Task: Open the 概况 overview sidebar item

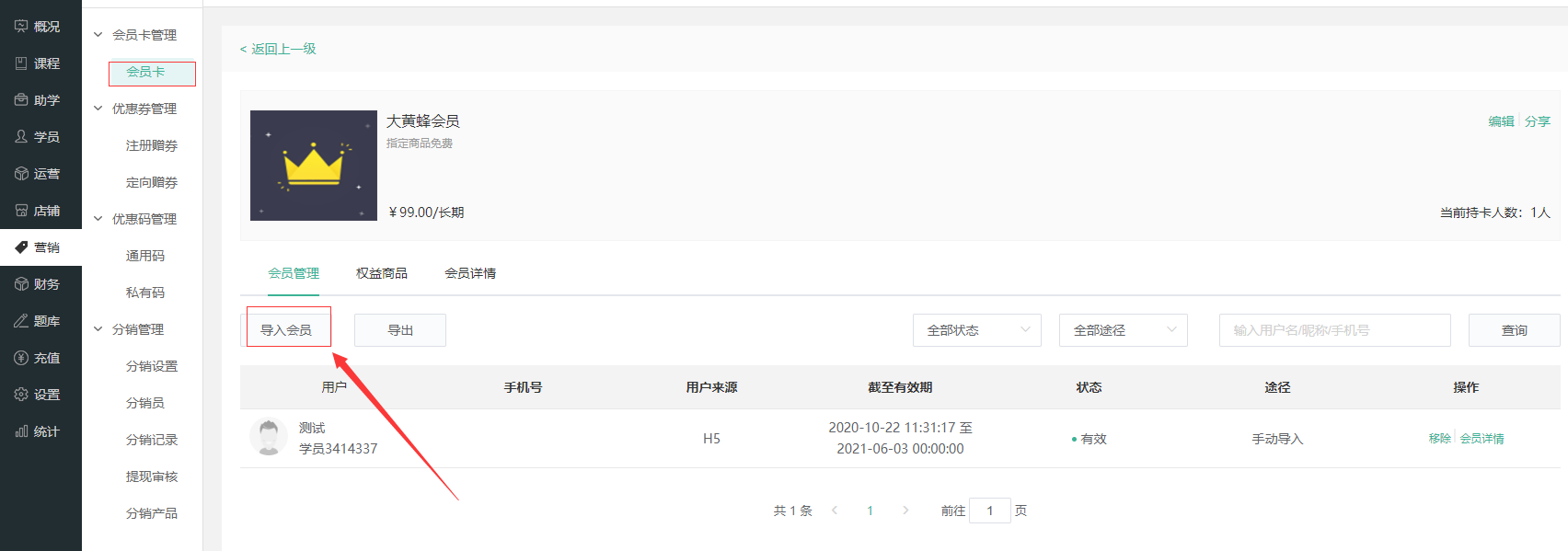Action: click(40, 27)
